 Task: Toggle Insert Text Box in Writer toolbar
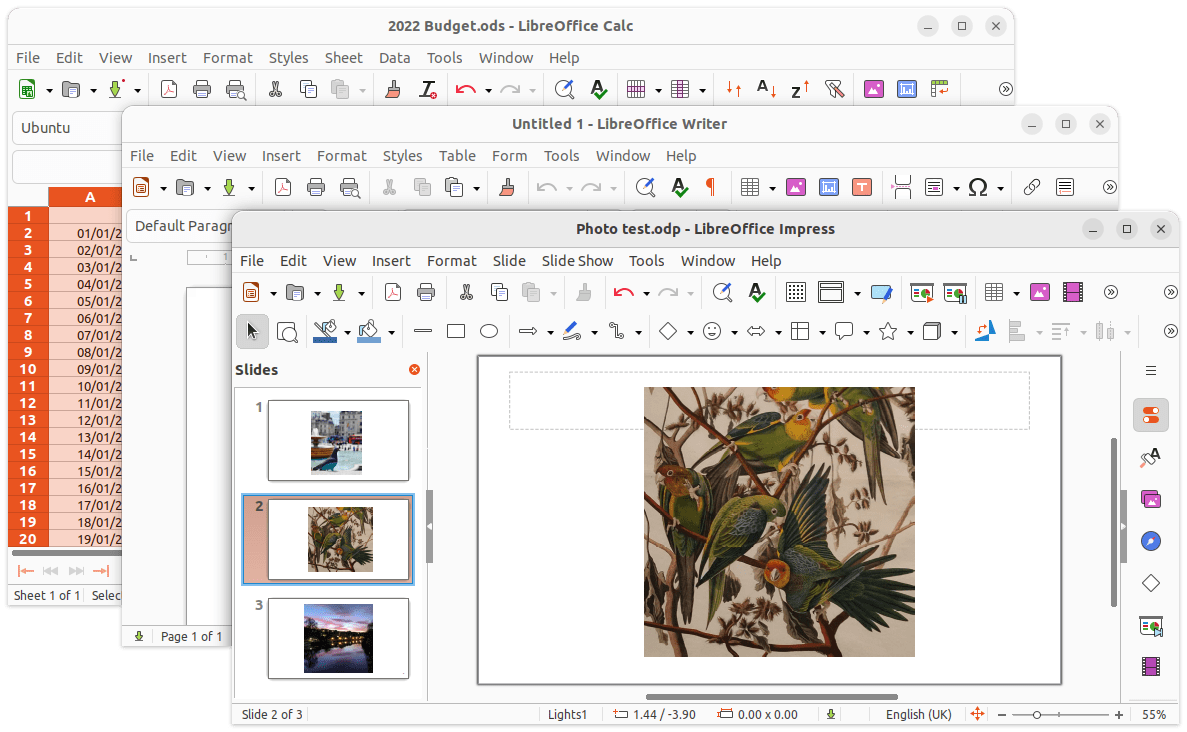(x=862, y=187)
